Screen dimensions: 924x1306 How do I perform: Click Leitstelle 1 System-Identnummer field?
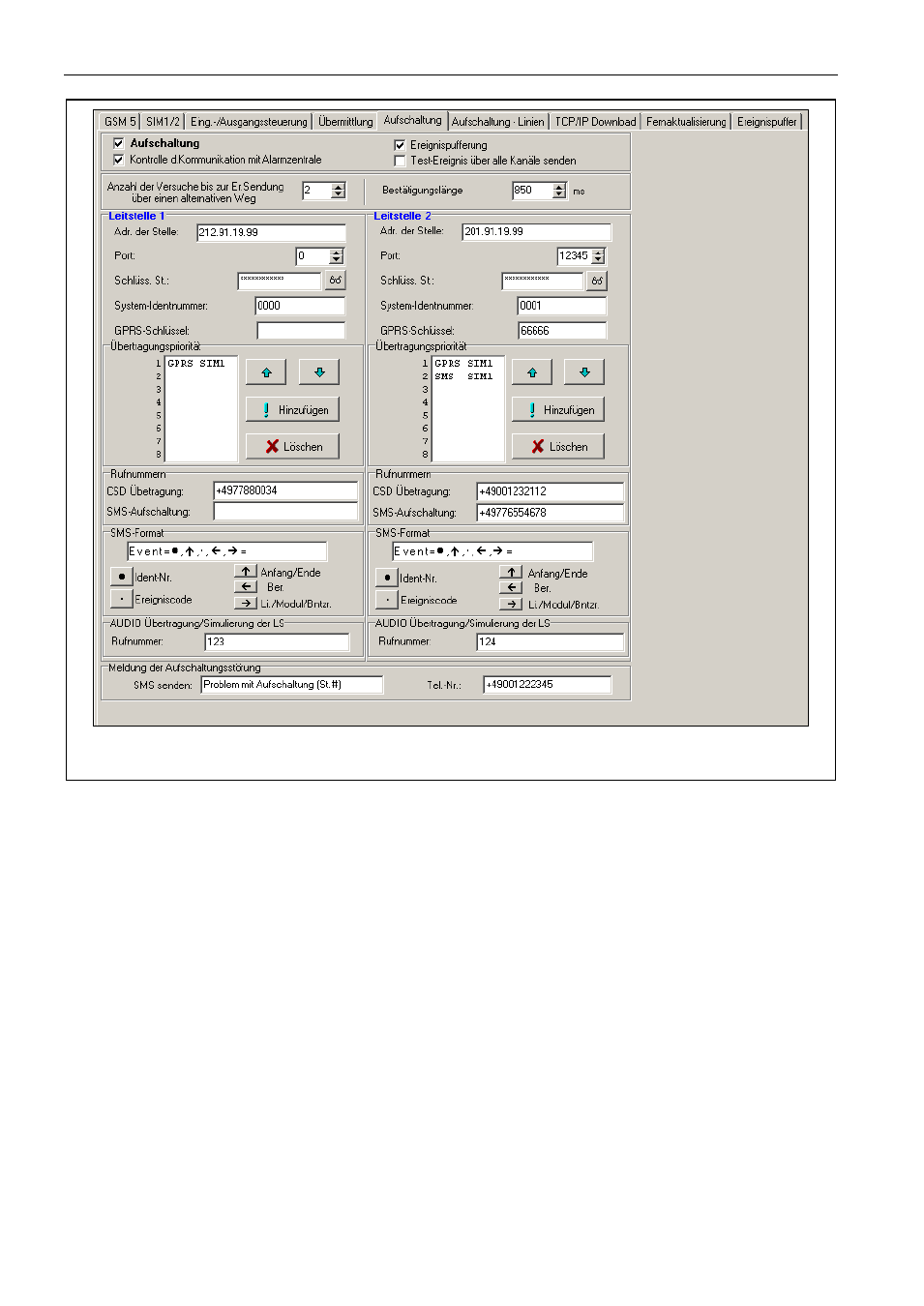(x=300, y=306)
